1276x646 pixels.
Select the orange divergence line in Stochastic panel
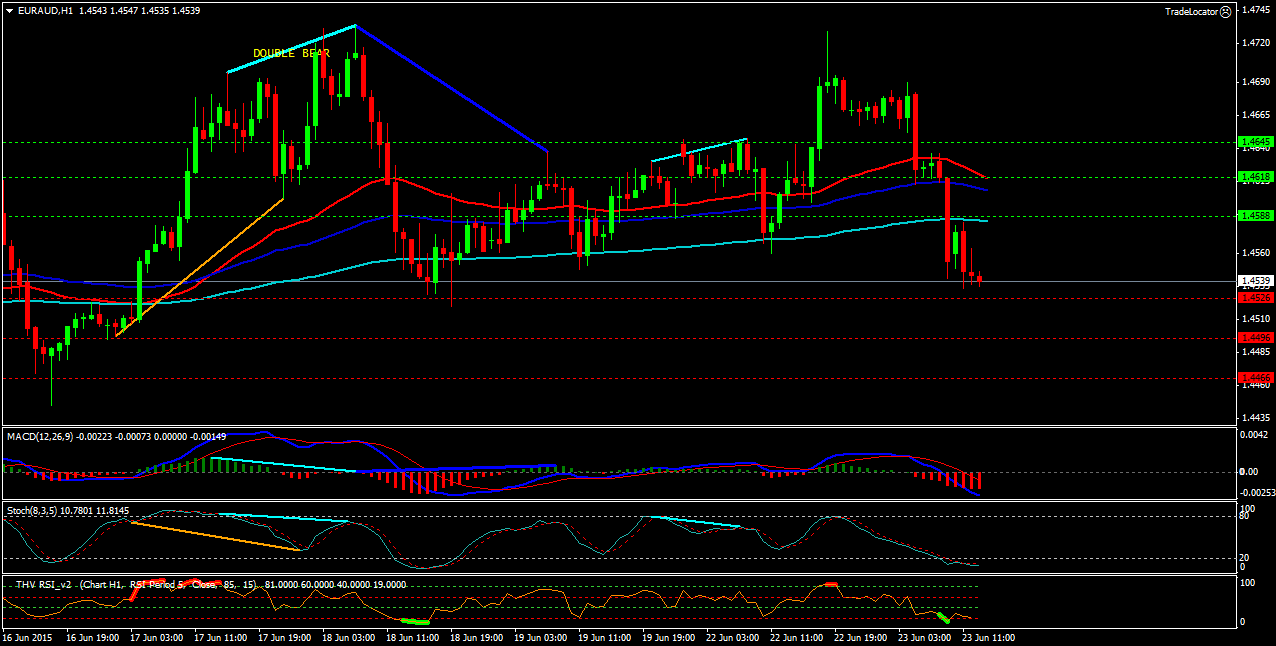pyautogui.click(x=214, y=536)
